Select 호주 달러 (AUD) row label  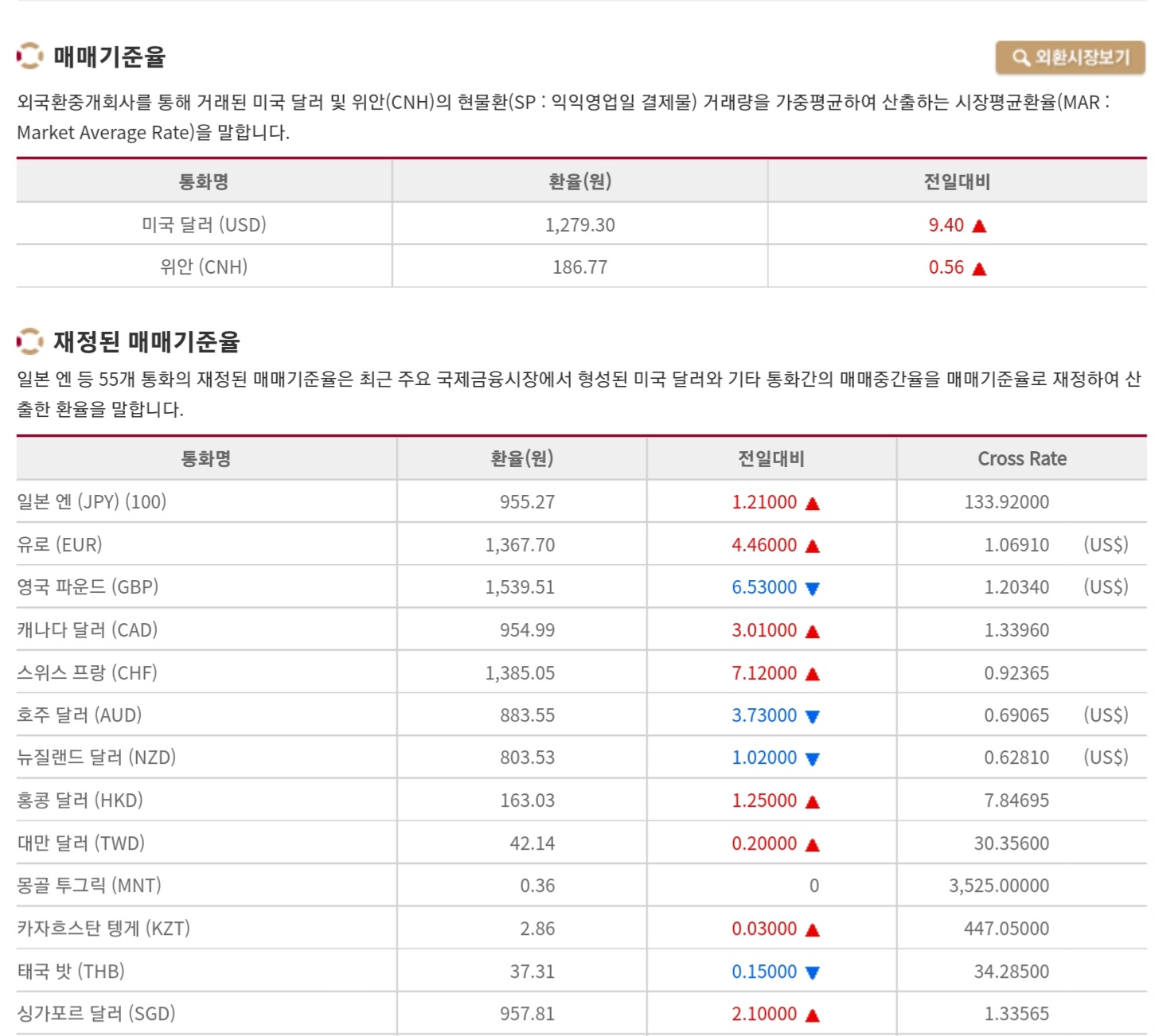click(80, 715)
